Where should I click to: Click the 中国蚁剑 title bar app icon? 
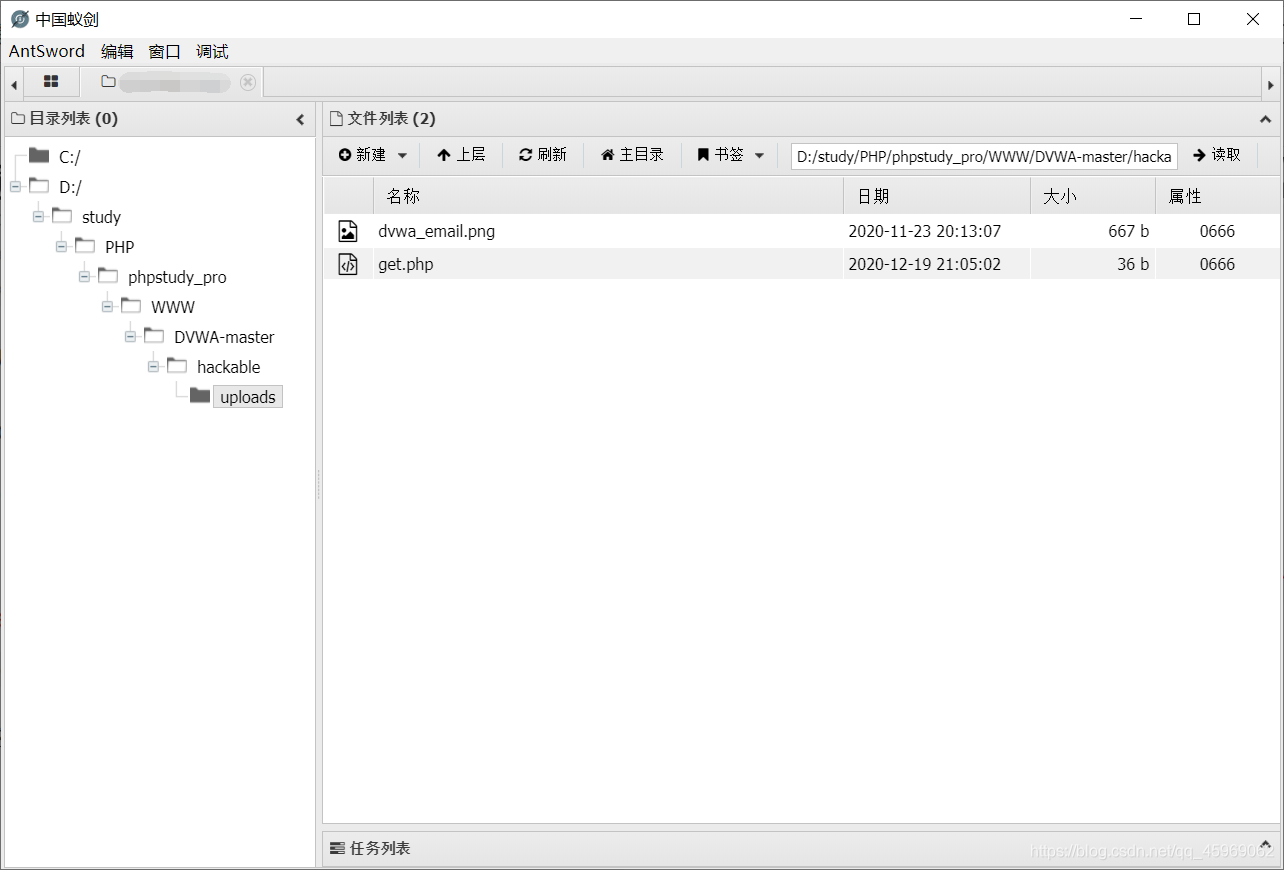coord(19,19)
